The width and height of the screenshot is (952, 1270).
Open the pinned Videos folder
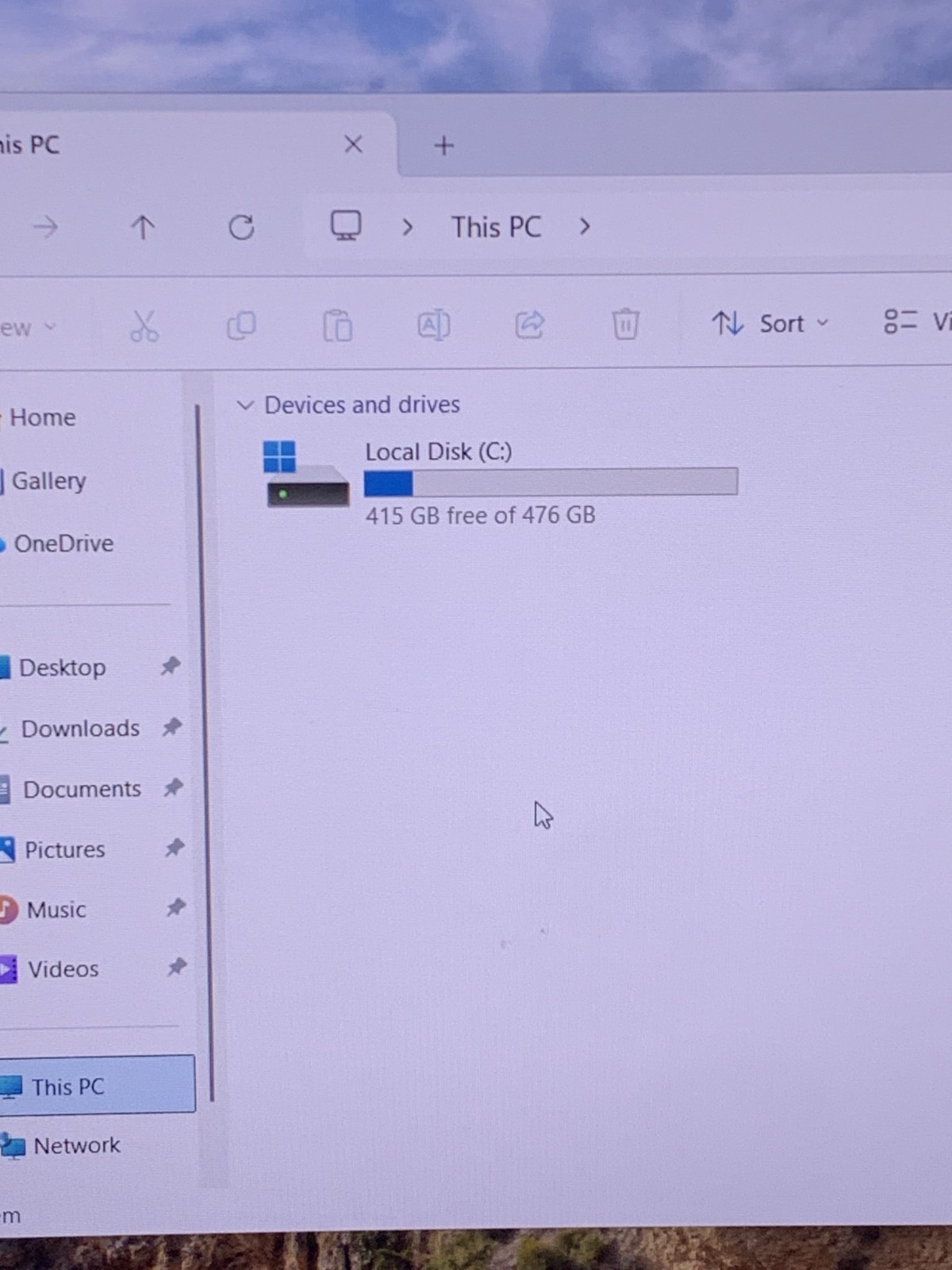[63, 969]
